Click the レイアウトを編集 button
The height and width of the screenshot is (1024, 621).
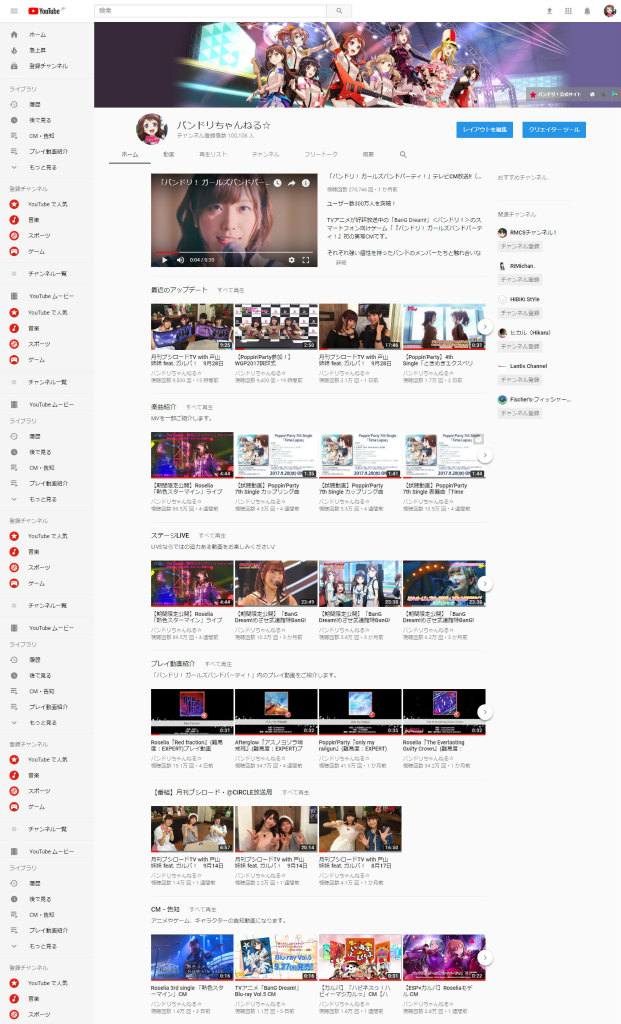(x=485, y=130)
